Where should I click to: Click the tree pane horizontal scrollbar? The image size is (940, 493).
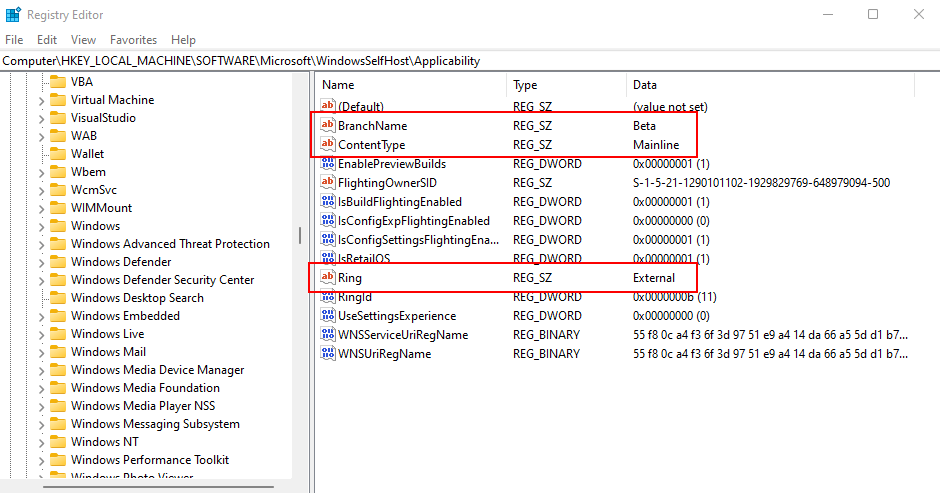158,486
